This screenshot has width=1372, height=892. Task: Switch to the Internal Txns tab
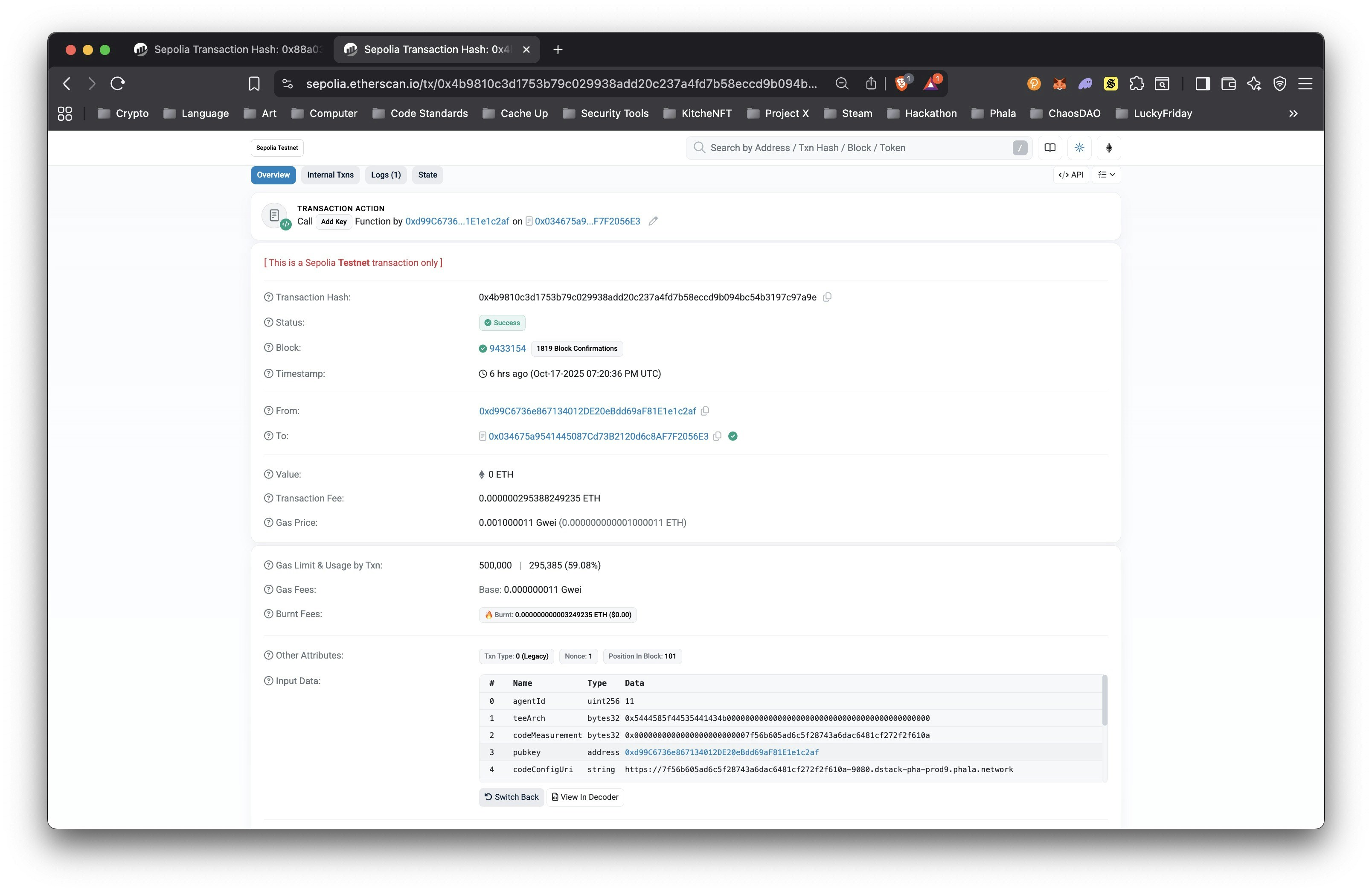tap(330, 175)
